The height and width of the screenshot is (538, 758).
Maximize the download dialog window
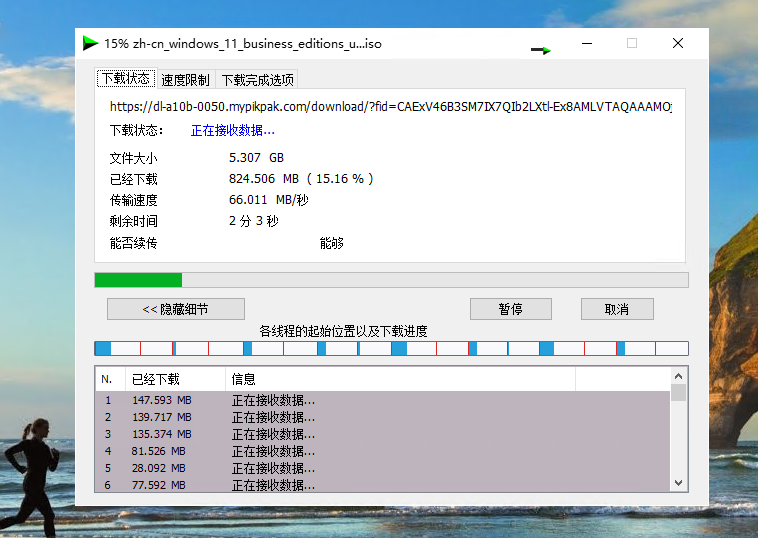click(x=632, y=43)
